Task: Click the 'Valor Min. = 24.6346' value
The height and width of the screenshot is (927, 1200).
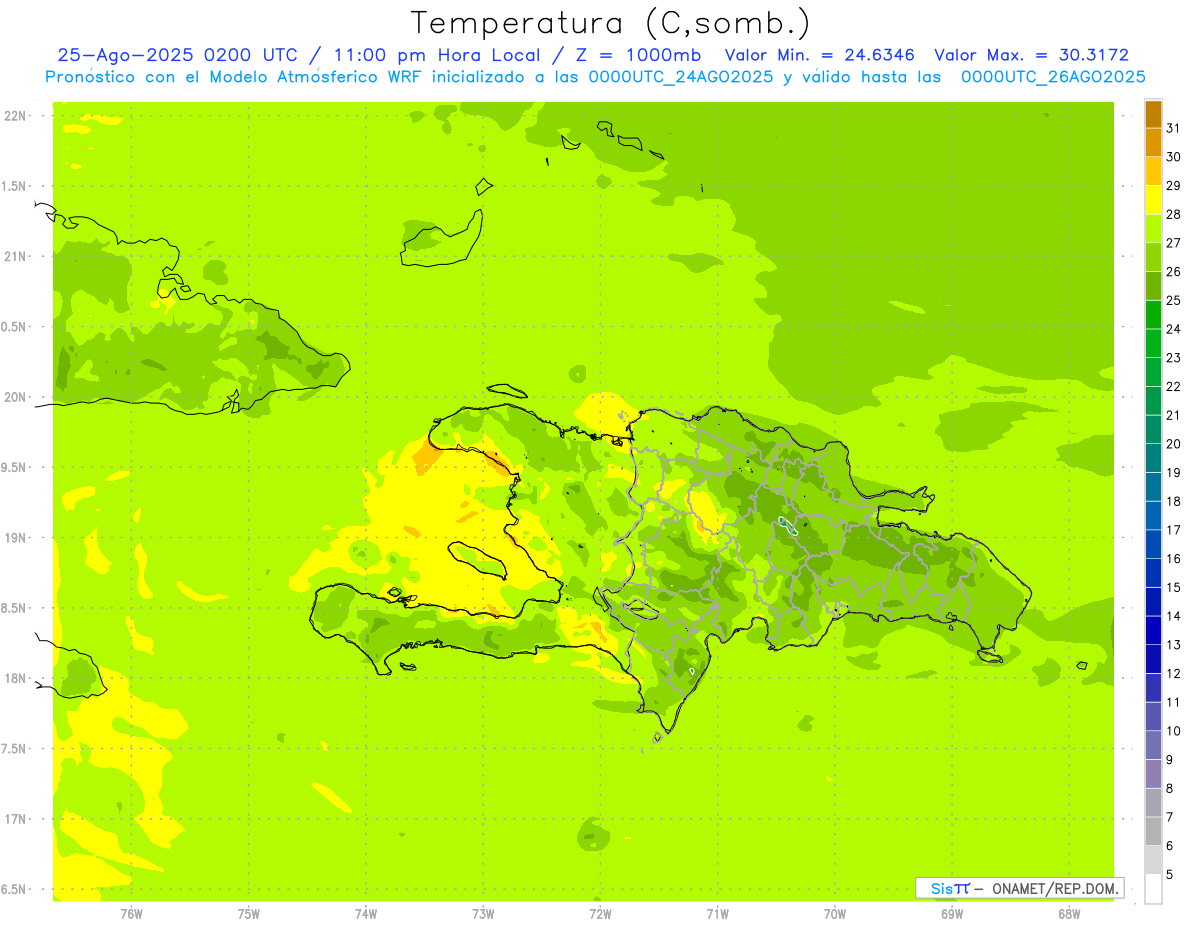Action: pyautogui.click(x=820, y=55)
